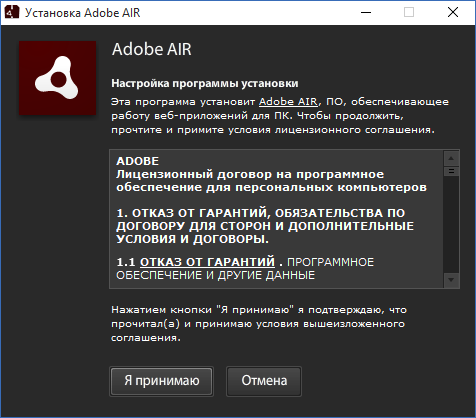The height and width of the screenshot is (418, 476).
Task: Click the installer icon in the title bar
Action: pos(12,12)
